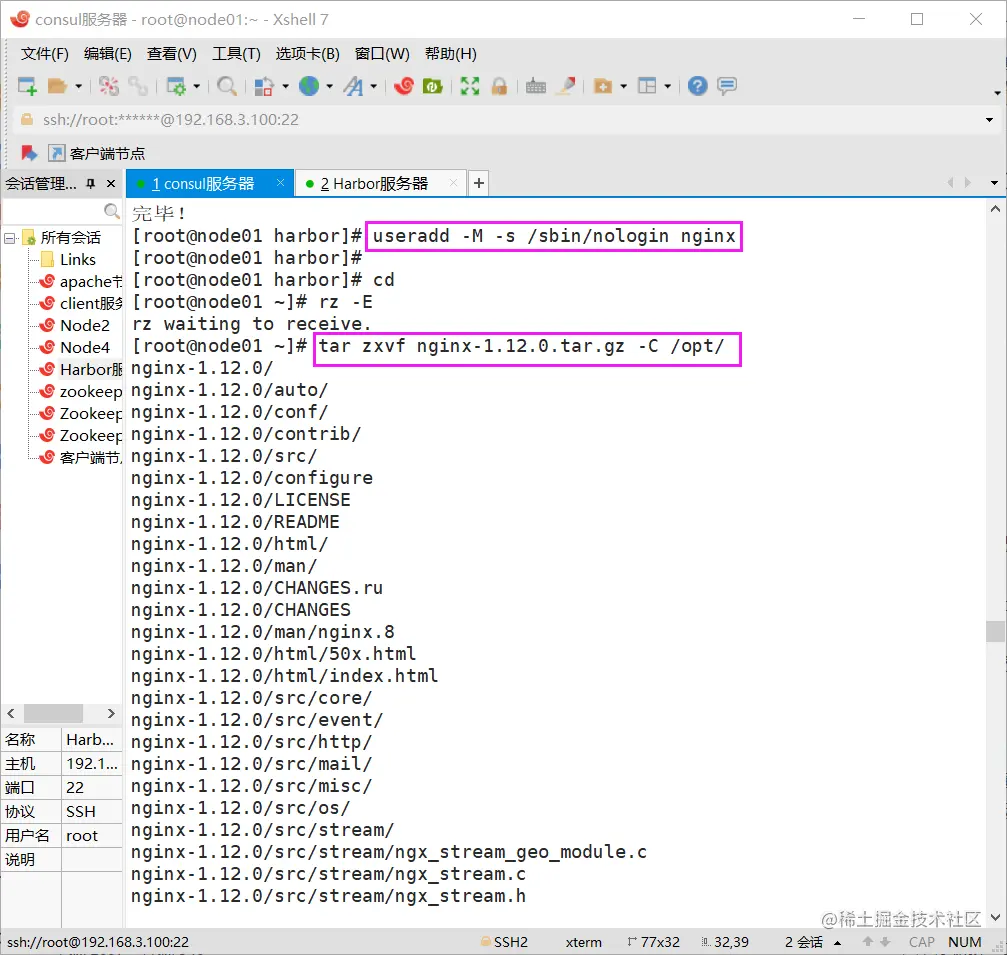Open add folder dropdown arrow
This screenshot has height=955, width=1007.
pyautogui.click(x=623, y=85)
